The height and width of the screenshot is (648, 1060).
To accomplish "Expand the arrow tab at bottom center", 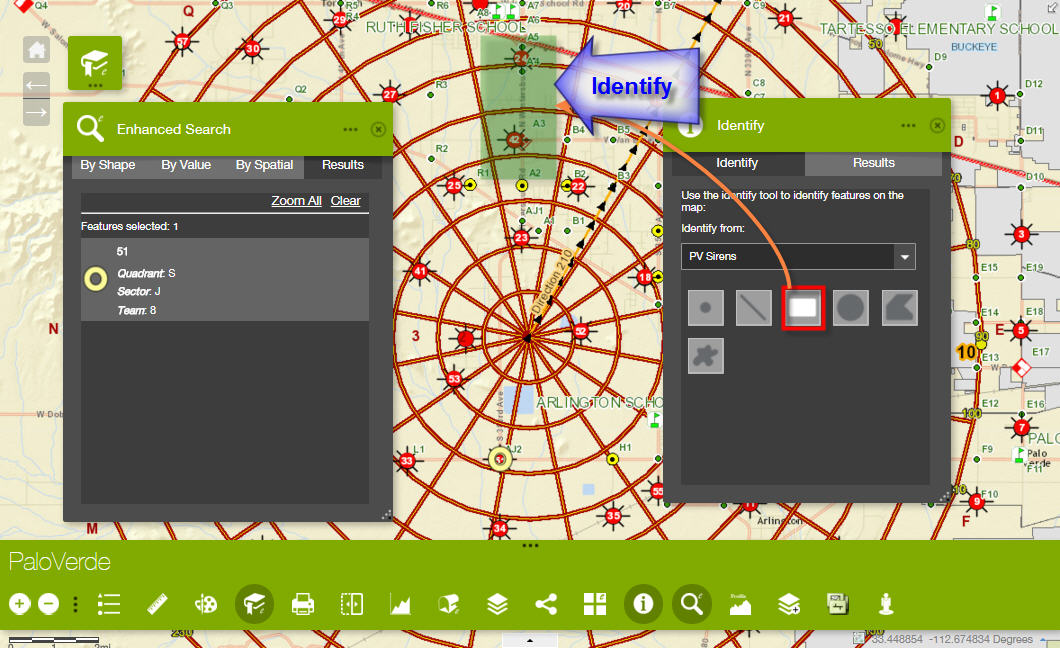I will [530, 640].
